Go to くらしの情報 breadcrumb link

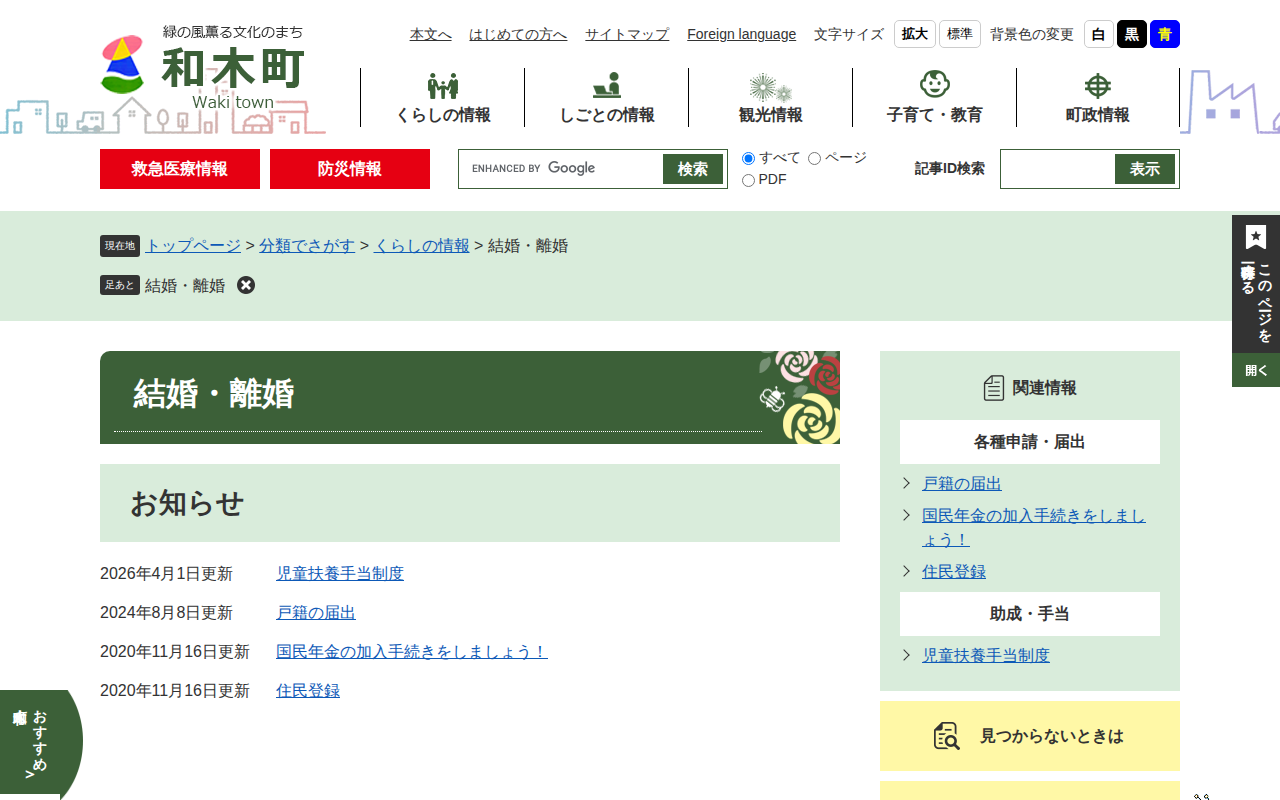[422, 246]
